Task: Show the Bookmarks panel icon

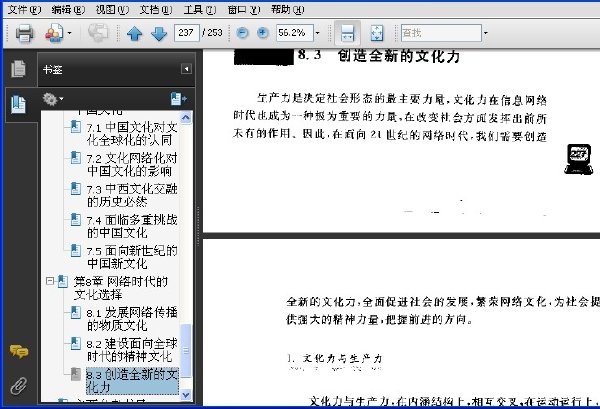Action: point(18,104)
